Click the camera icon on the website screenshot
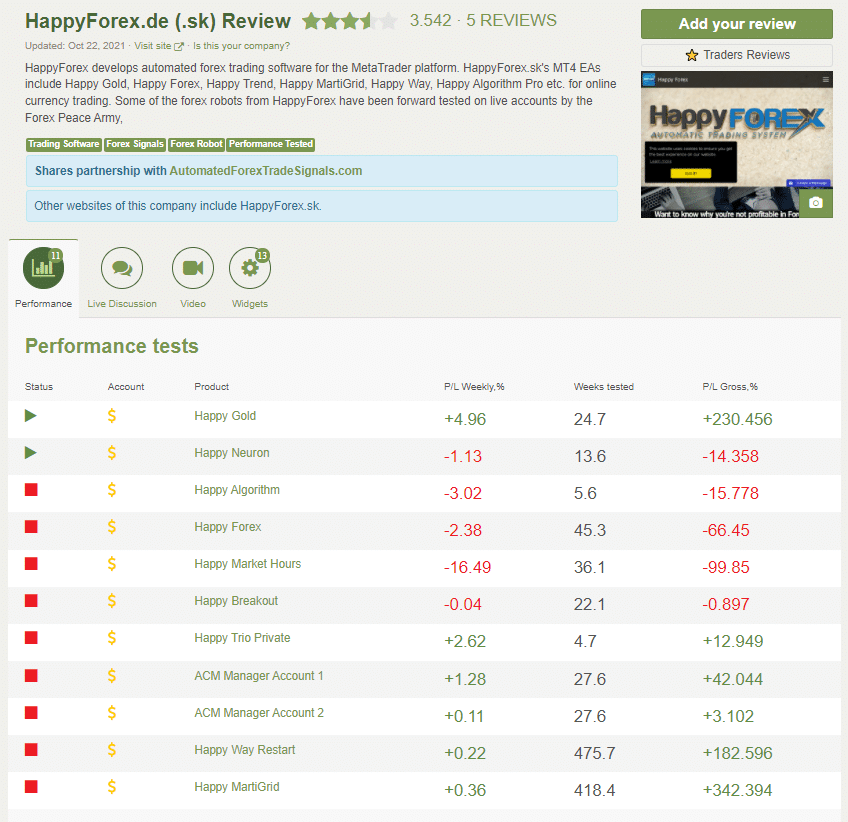Viewport: 848px width, 822px height. point(816,202)
